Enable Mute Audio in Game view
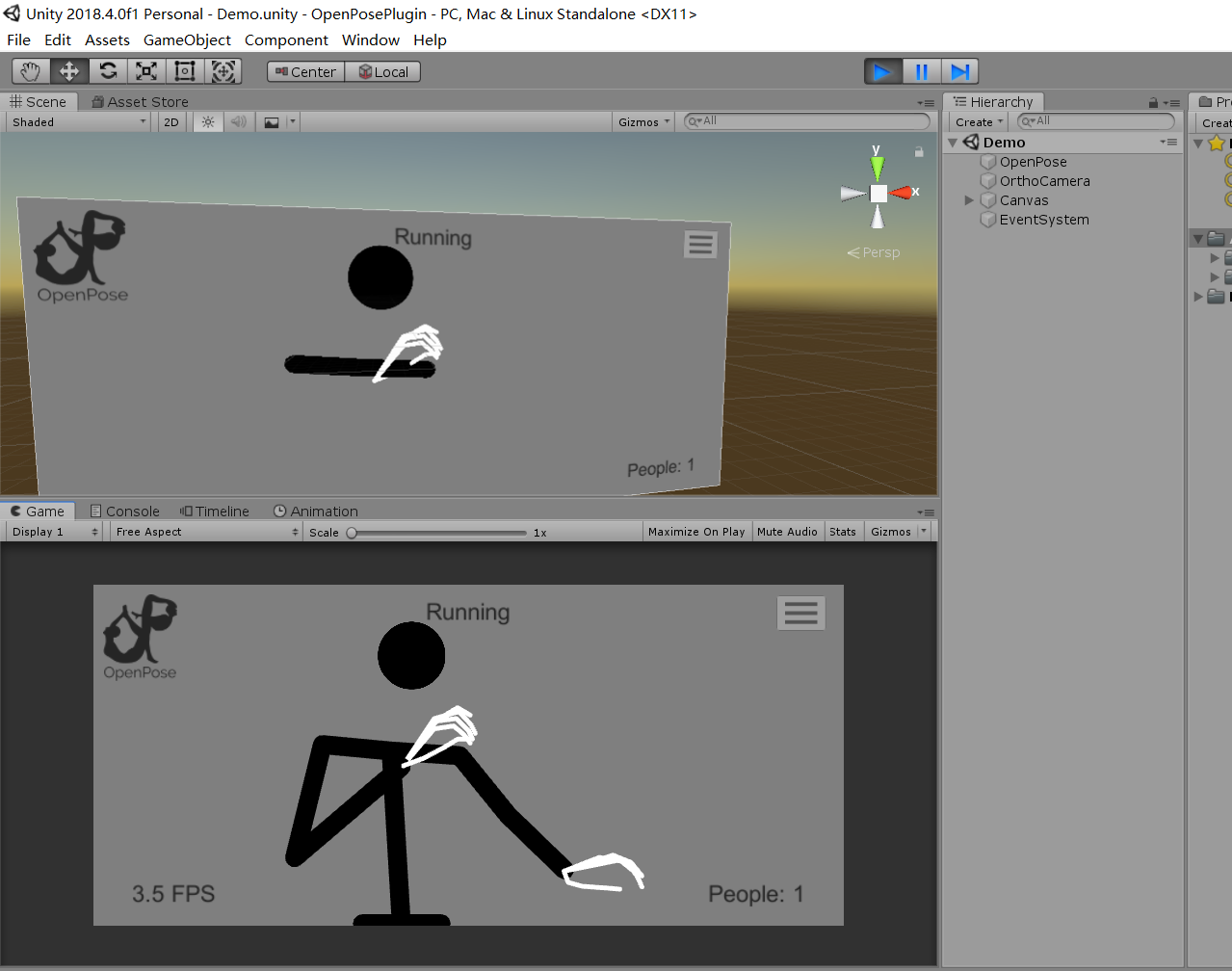The height and width of the screenshot is (971, 1232). click(788, 531)
